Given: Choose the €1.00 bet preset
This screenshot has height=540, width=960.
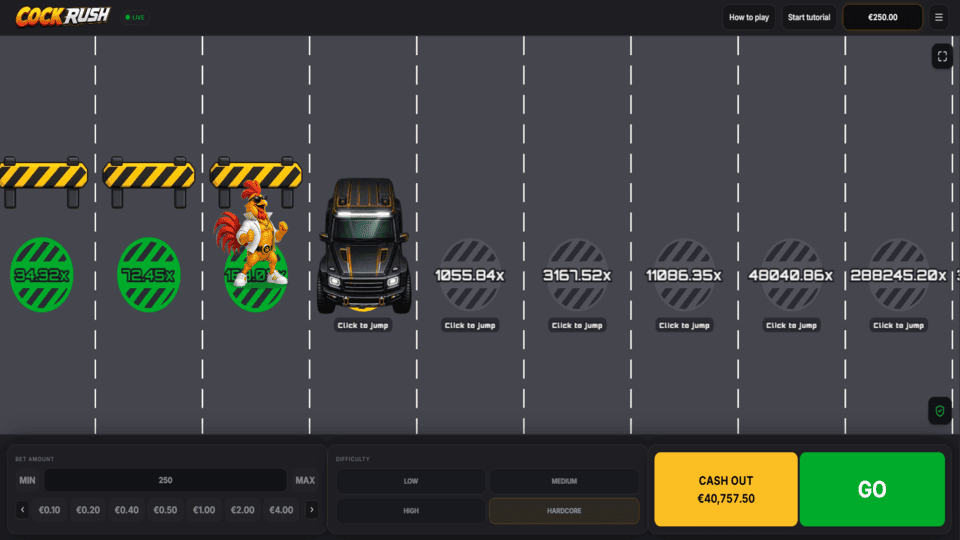Looking at the screenshot, I should (x=204, y=509).
